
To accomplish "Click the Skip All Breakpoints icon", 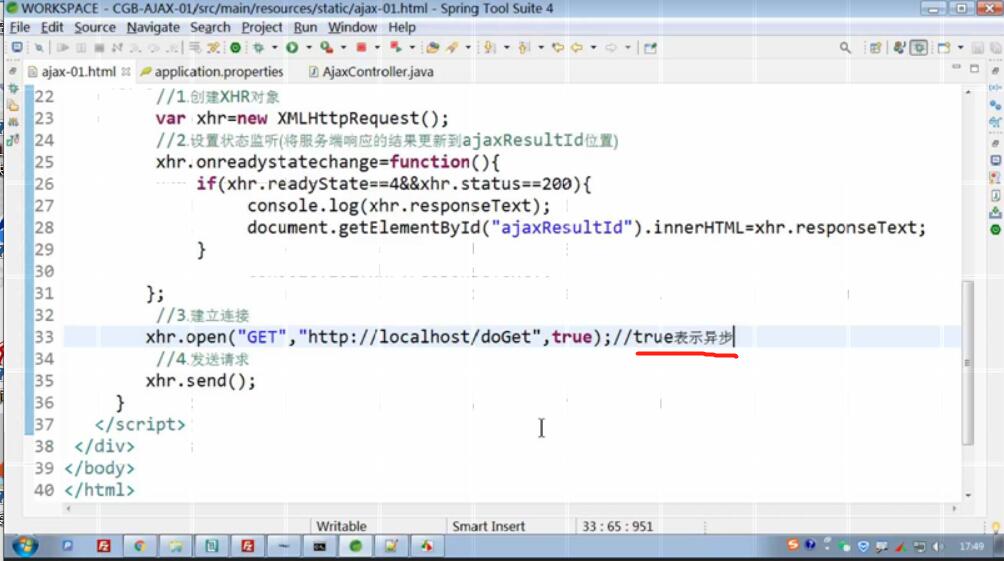I will pyautogui.click(x=38, y=47).
